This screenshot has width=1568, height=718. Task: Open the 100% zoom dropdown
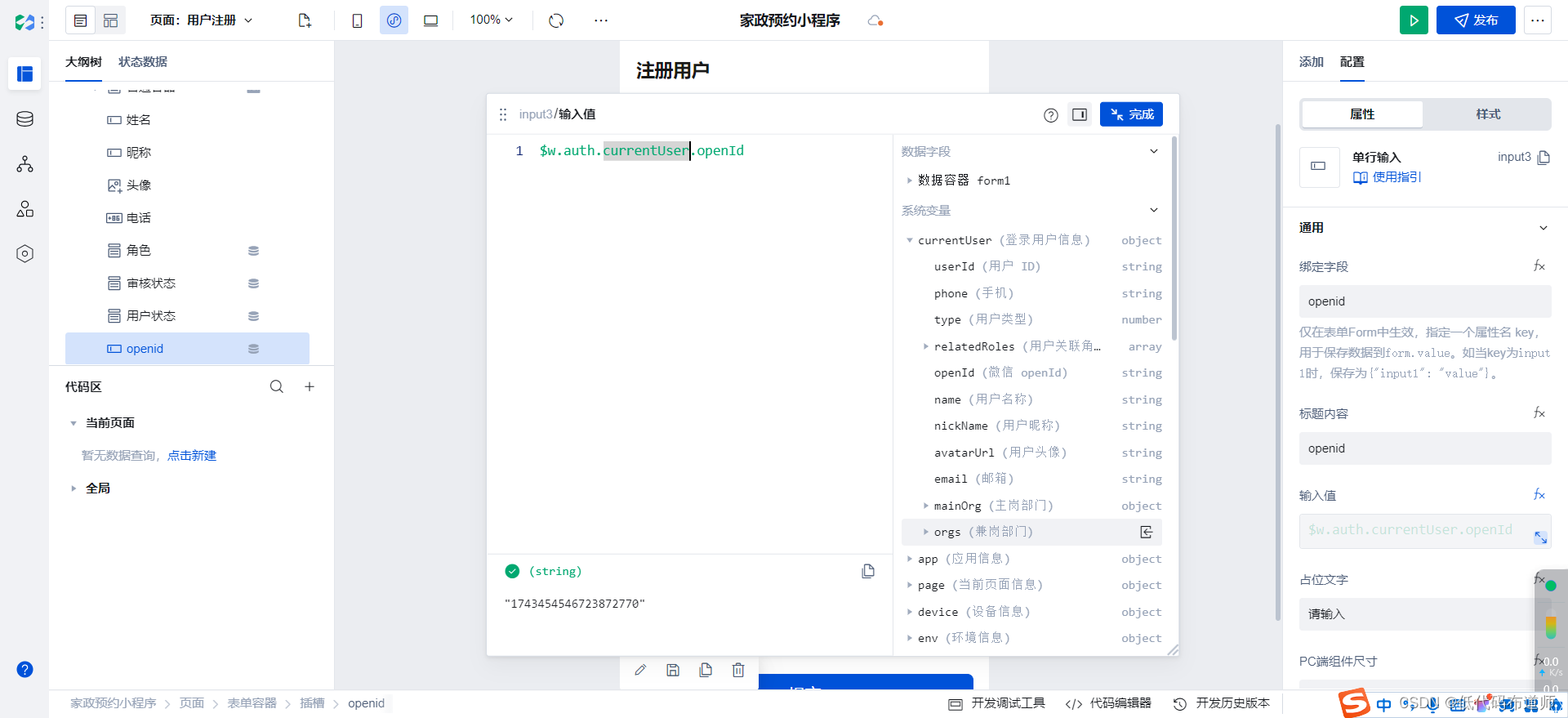pyautogui.click(x=491, y=20)
